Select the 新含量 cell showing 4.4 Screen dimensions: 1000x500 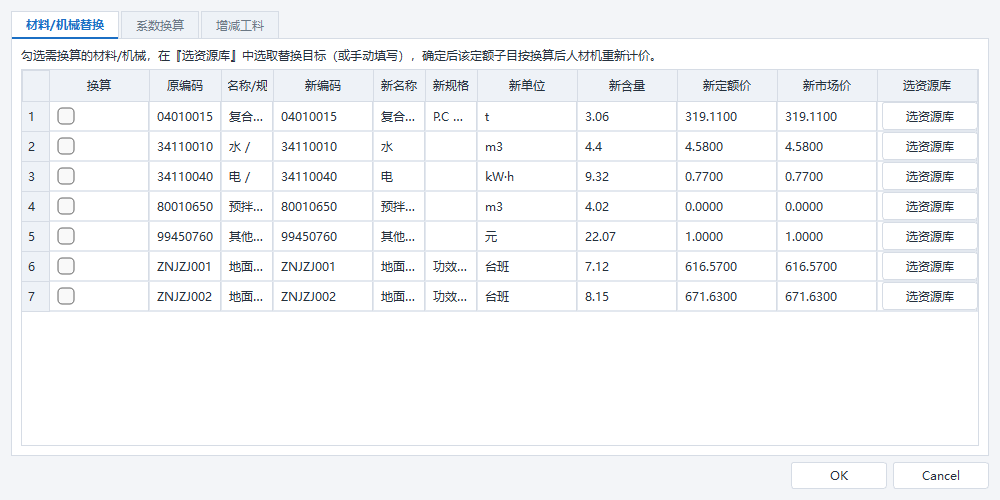[x=627, y=147]
